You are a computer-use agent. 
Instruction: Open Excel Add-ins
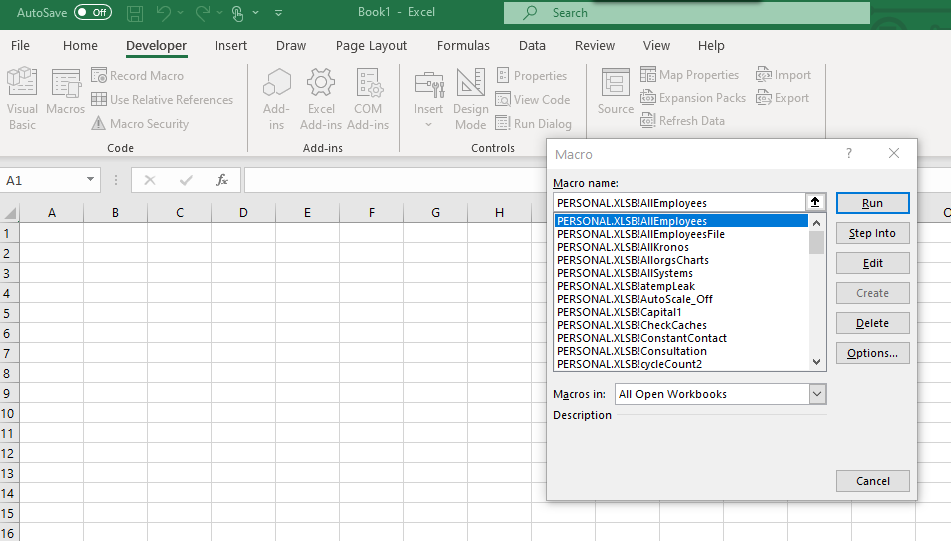tap(321, 99)
